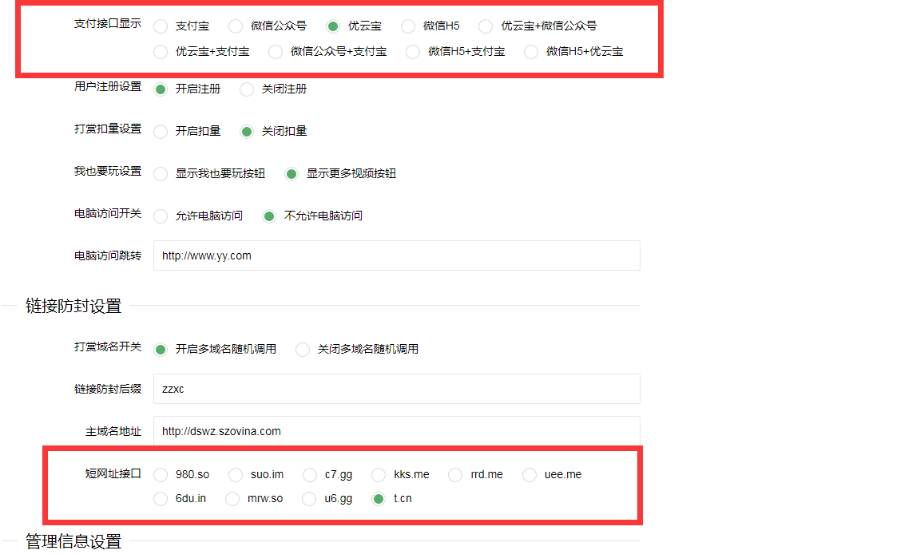Select the 支付宝 payment option
This screenshot has width=900, height=554.
161,26
